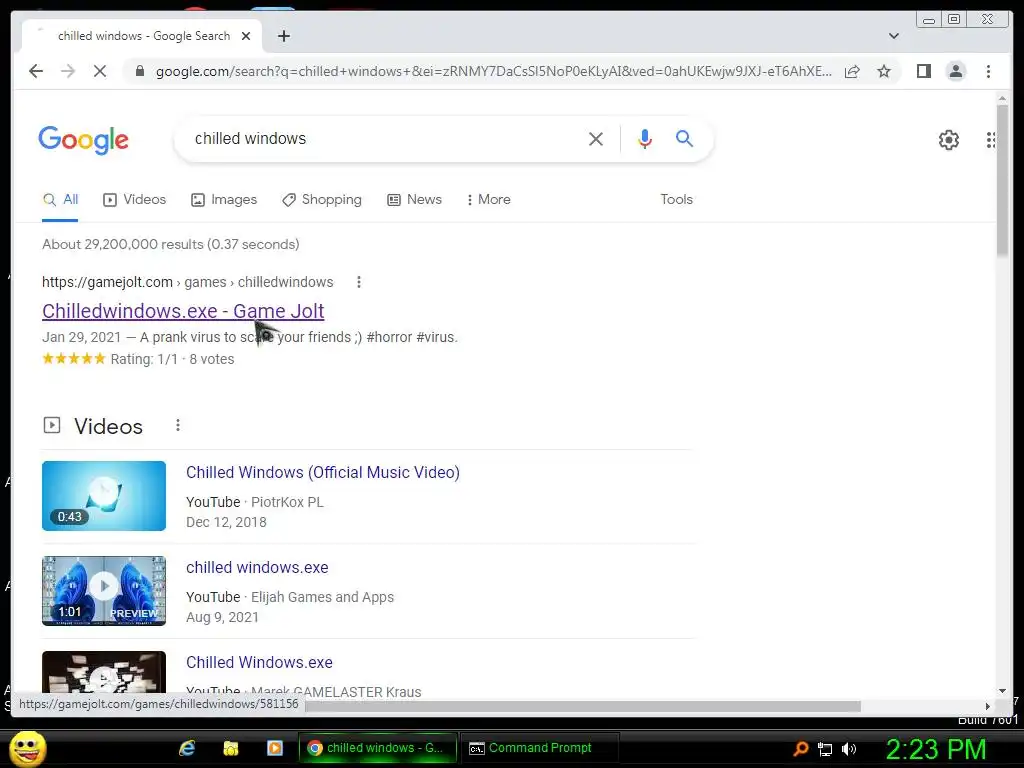Share this page via address bar icon
1024x768 pixels.
(x=852, y=71)
